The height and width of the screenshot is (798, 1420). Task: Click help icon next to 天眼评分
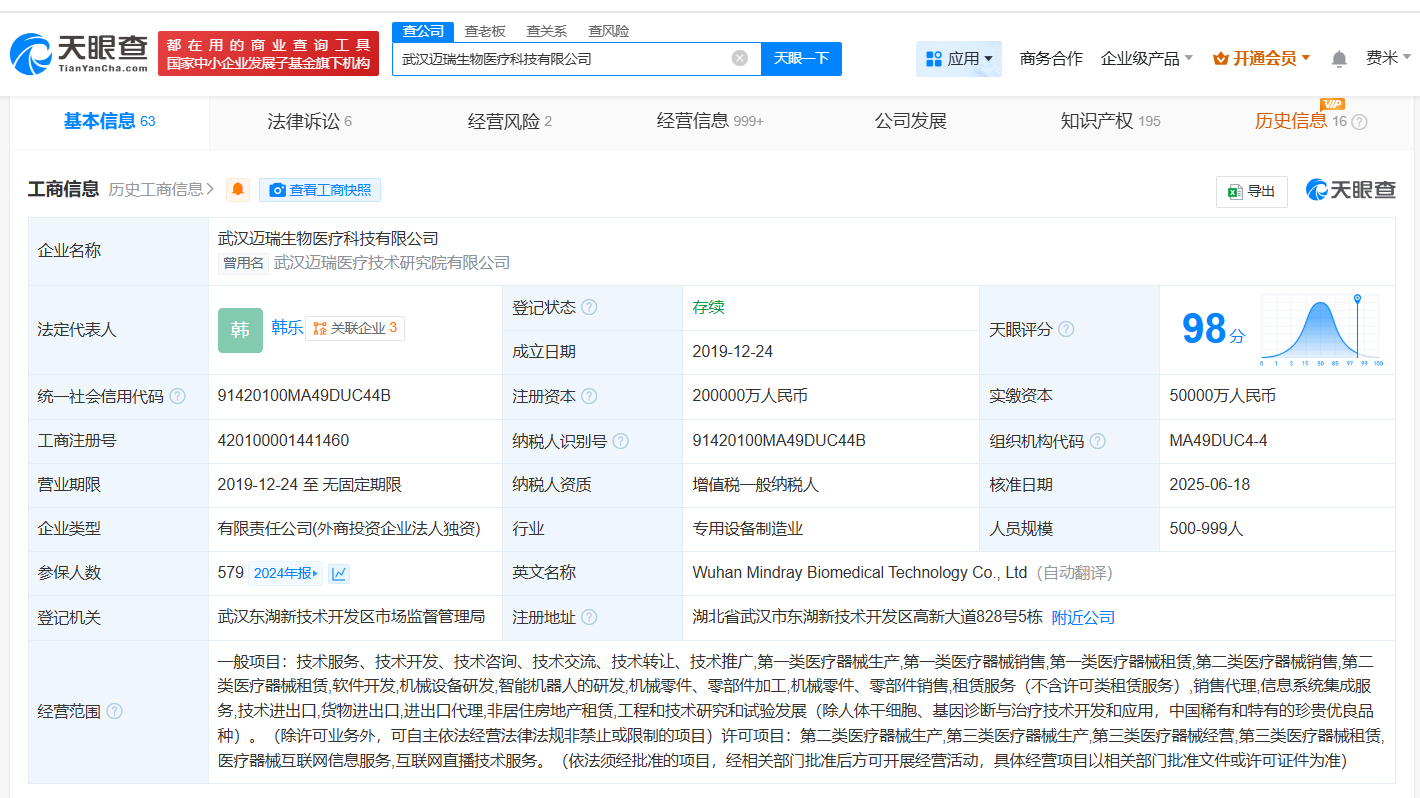(x=1066, y=329)
